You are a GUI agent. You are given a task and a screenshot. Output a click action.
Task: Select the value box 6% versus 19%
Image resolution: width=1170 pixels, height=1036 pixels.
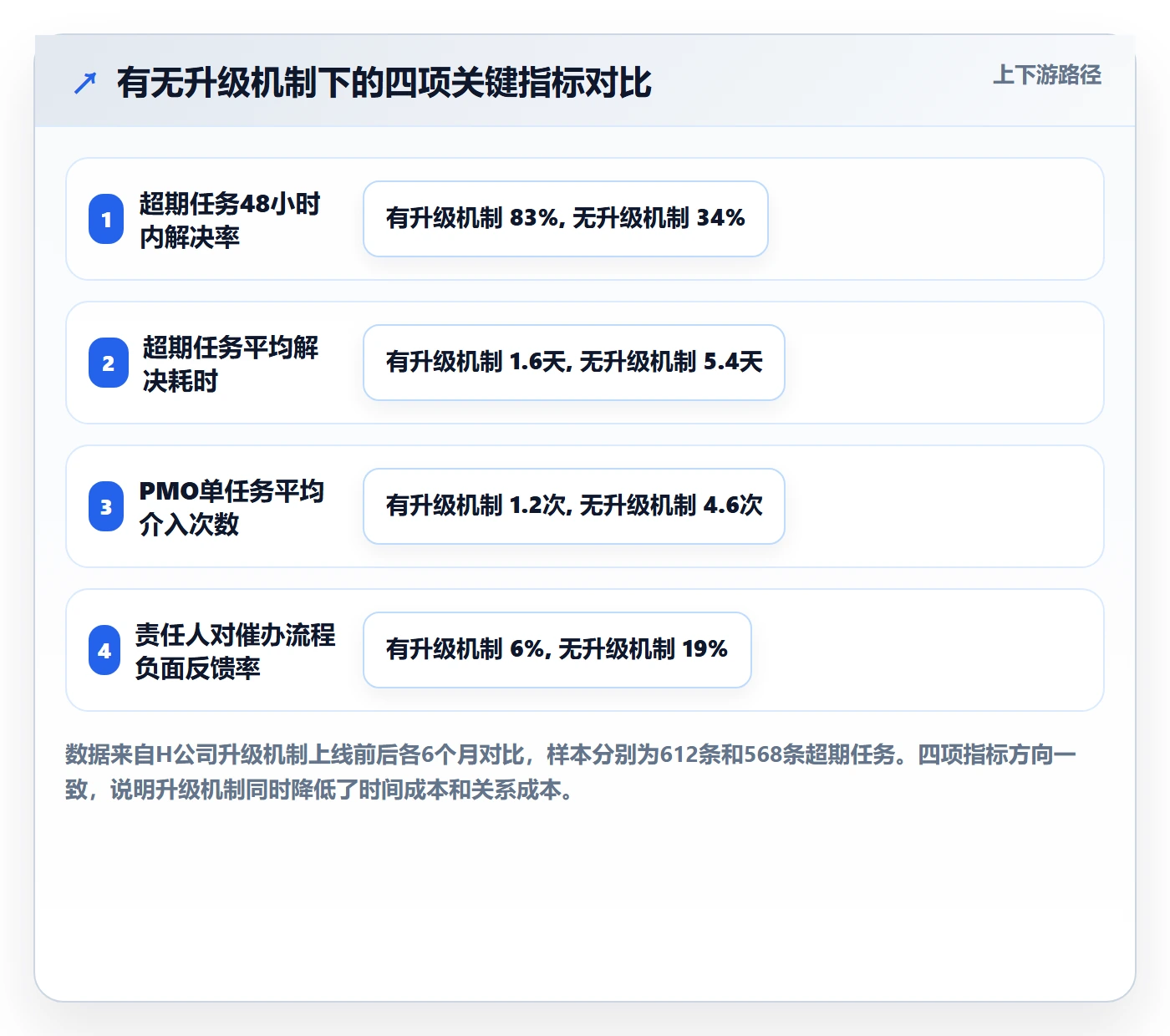tap(557, 650)
